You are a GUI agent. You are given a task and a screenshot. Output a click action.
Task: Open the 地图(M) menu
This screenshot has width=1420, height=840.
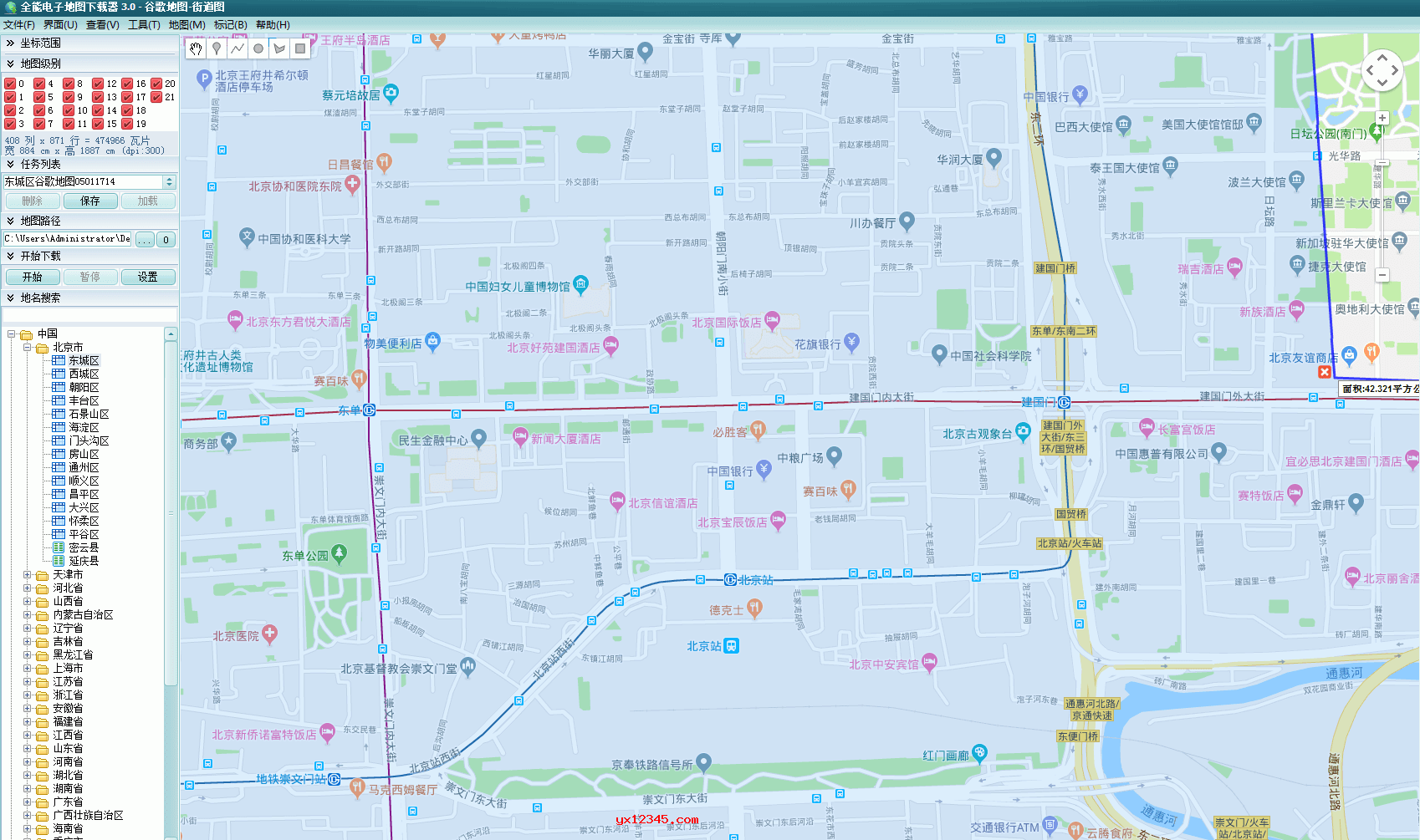(186, 25)
